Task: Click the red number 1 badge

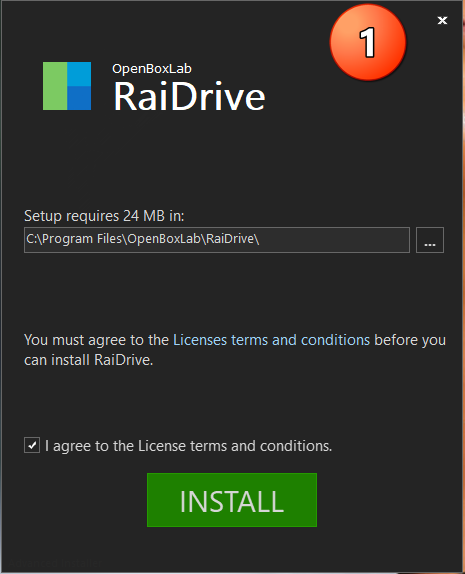Action: pos(368,42)
